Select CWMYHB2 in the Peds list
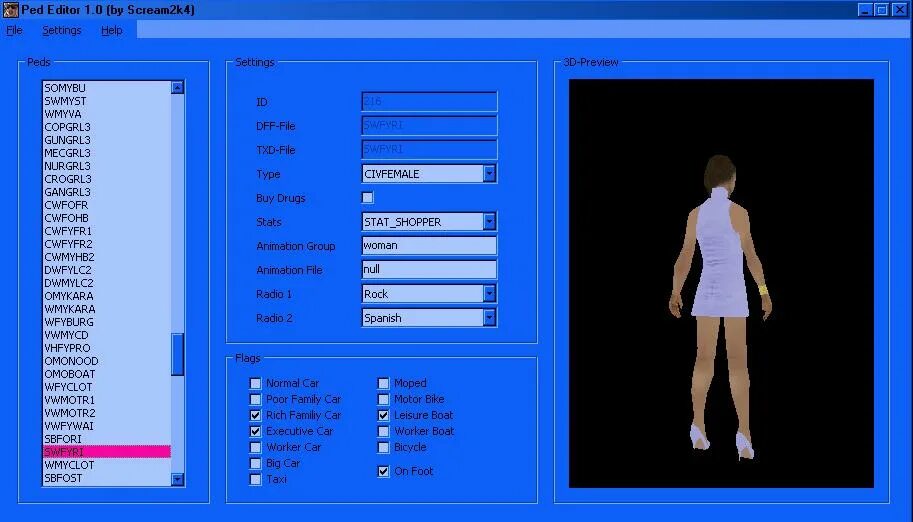Image resolution: width=913 pixels, height=522 pixels. (107, 257)
